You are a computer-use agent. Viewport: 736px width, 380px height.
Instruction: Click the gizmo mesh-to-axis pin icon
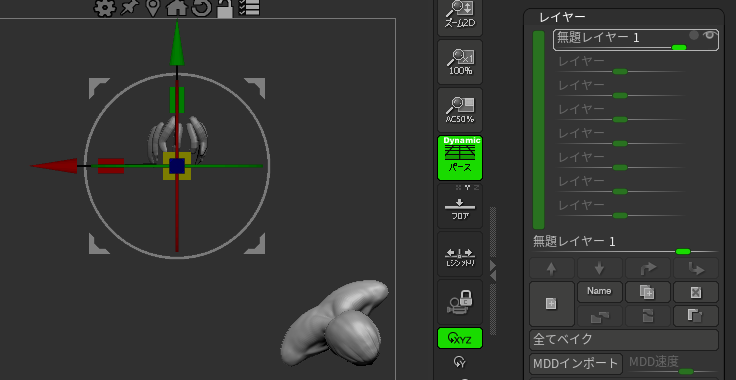(x=128, y=8)
